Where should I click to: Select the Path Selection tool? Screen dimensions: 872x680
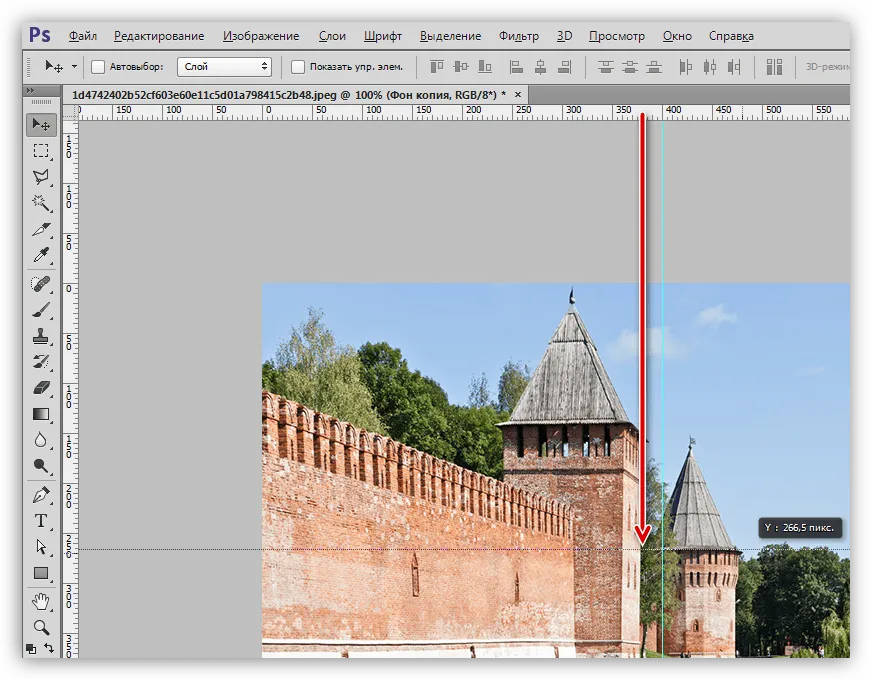click(41, 547)
